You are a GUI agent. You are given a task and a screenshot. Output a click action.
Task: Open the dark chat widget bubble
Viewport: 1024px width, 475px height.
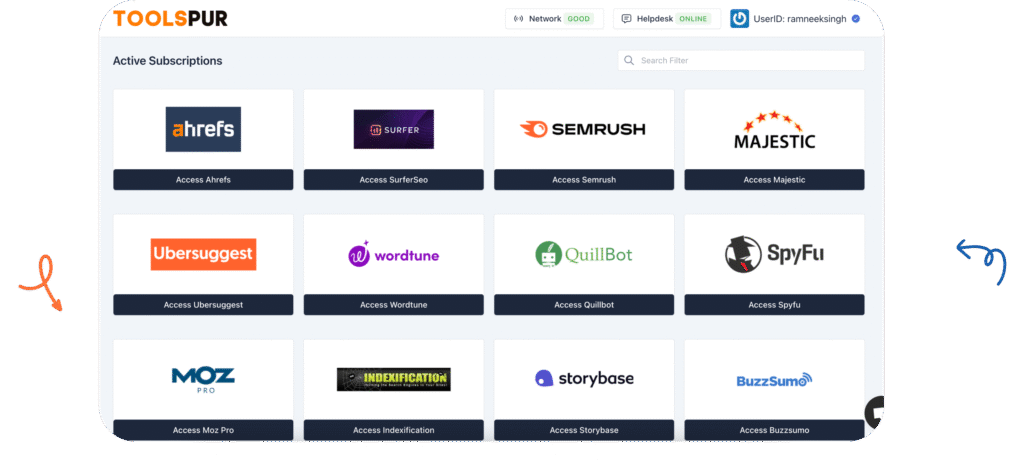[875, 413]
